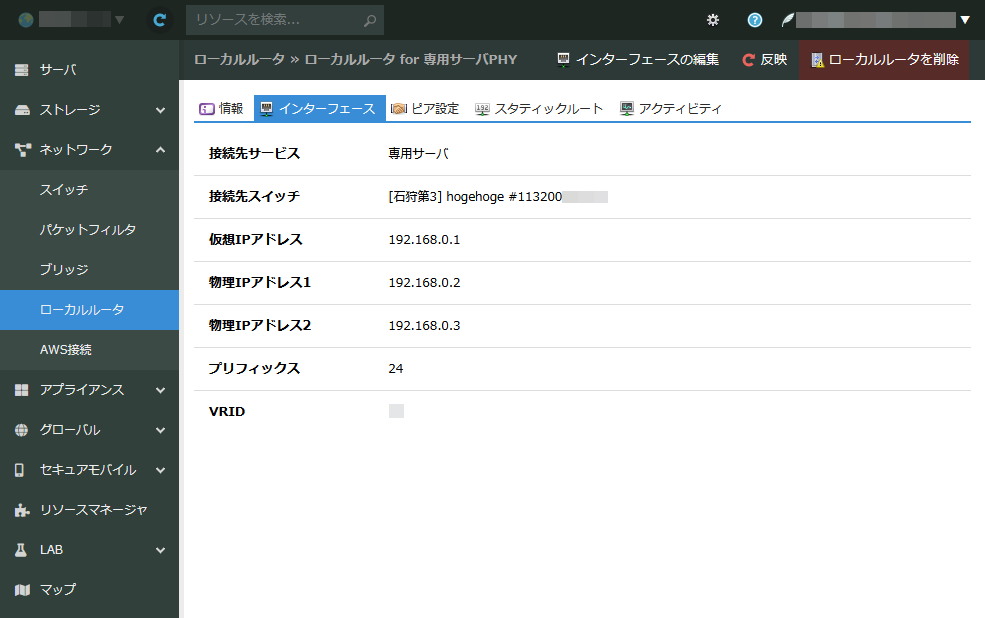Click the 専用サーバ service value
The height and width of the screenshot is (618, 985).
(418, 154)
